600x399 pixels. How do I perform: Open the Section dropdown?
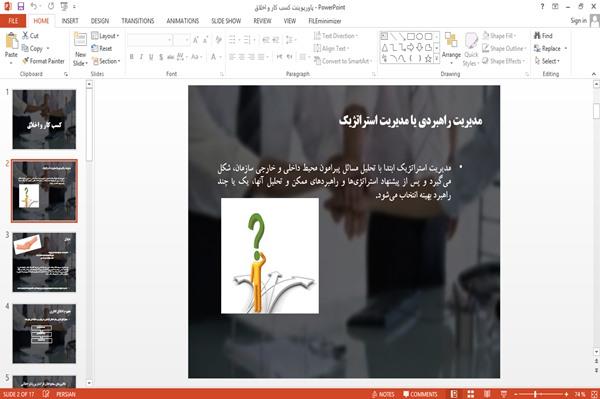106,61
